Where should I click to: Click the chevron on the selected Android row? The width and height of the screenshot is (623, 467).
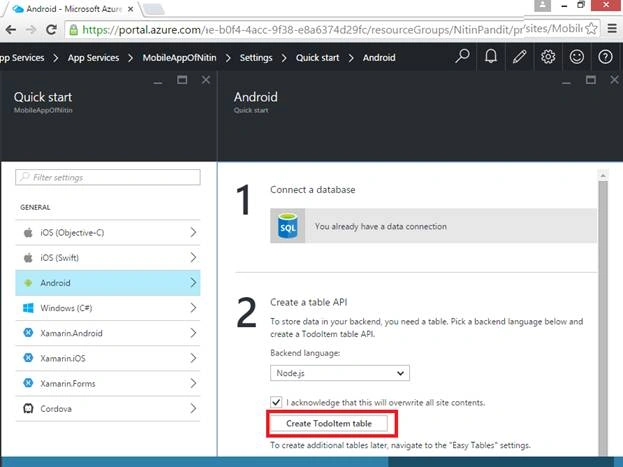[193, 283]
